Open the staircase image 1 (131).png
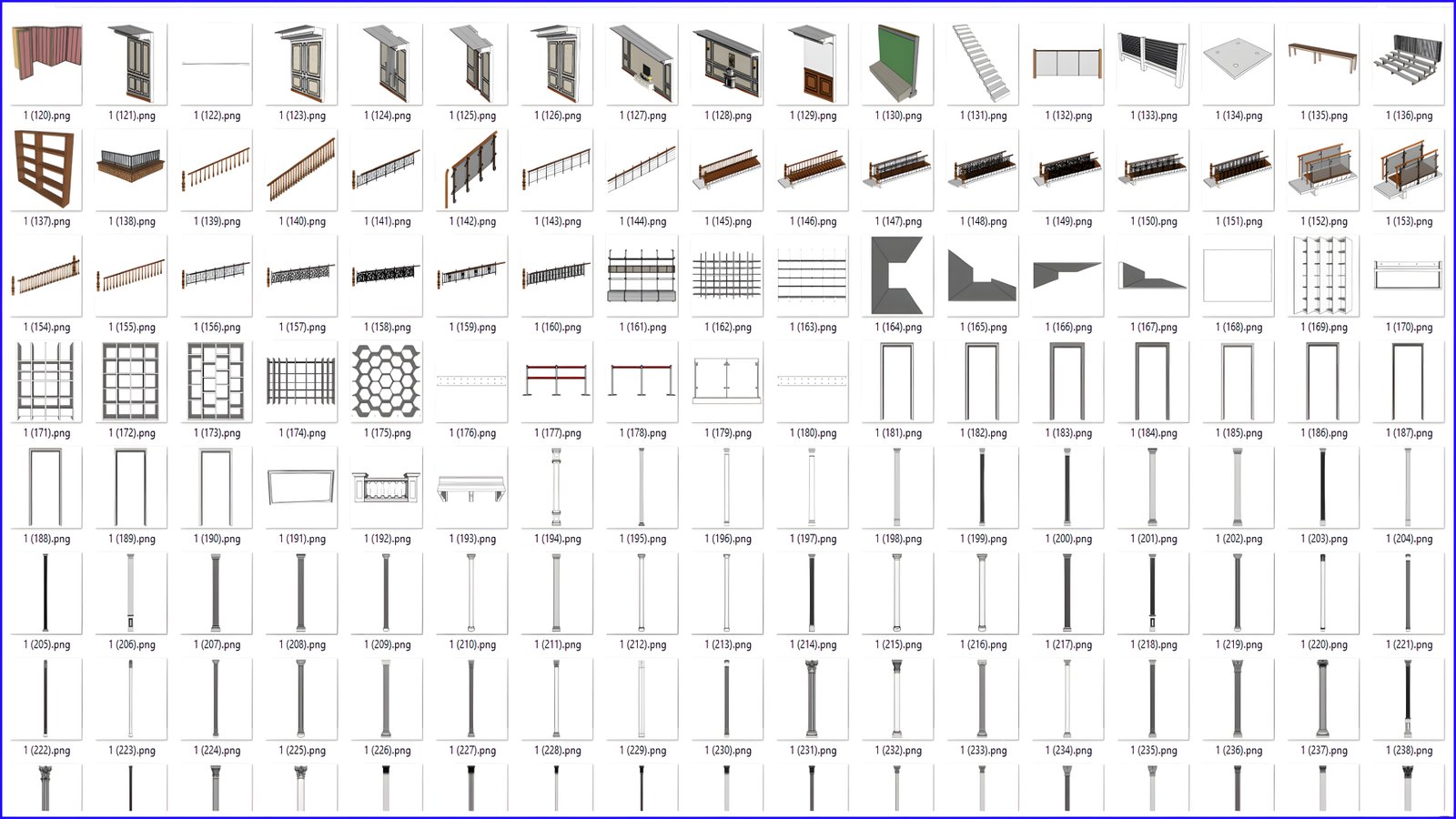The height and width of the screenshot is (819, 1456). pyautogui.click(x=982, y=64)
